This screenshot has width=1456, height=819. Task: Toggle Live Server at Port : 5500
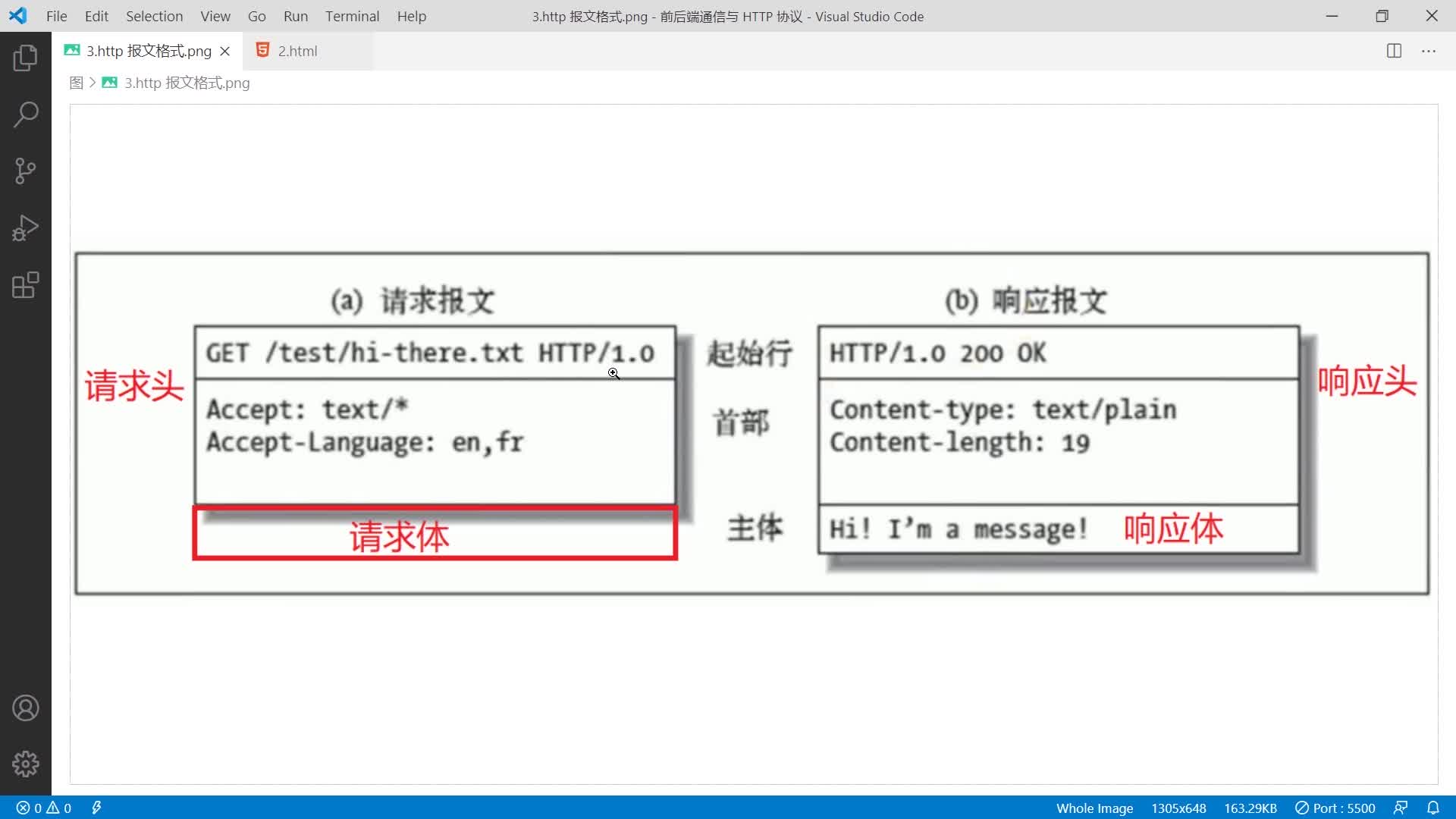[1335, 808]
